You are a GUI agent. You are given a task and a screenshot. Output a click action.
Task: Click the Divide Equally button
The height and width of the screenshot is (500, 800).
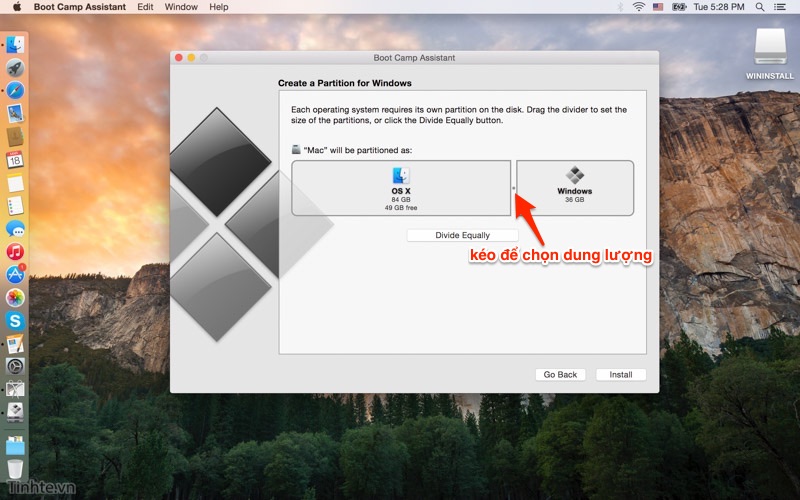462,235
